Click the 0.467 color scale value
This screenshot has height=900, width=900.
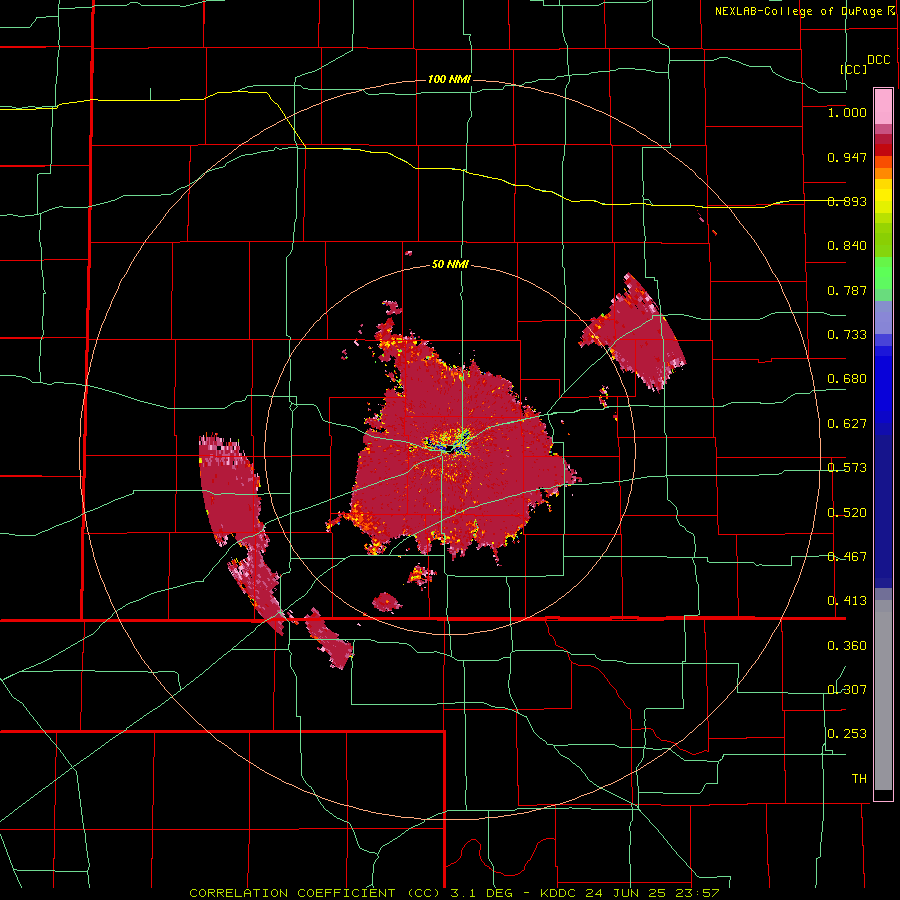click(847, 557)
